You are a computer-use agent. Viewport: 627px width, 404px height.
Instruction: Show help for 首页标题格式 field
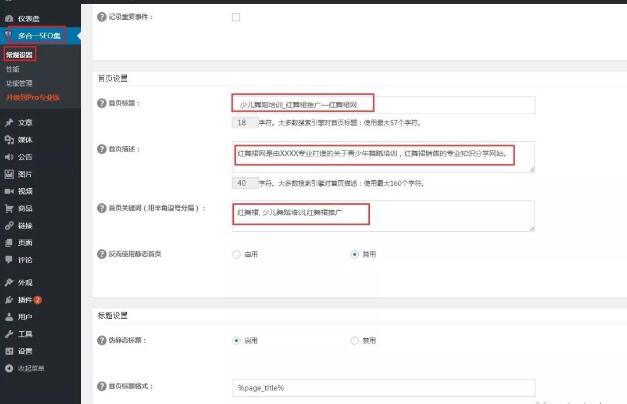point(102,386)
